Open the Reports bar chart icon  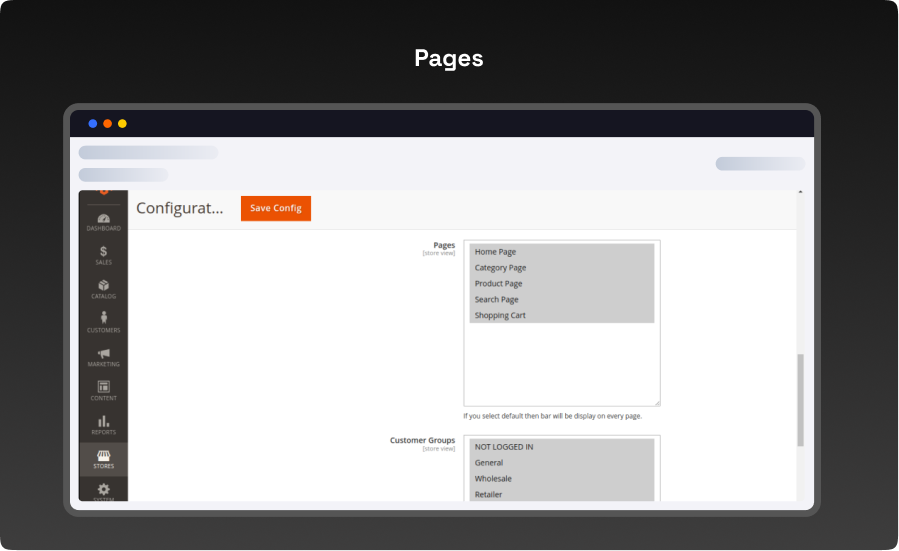(103, 422)
